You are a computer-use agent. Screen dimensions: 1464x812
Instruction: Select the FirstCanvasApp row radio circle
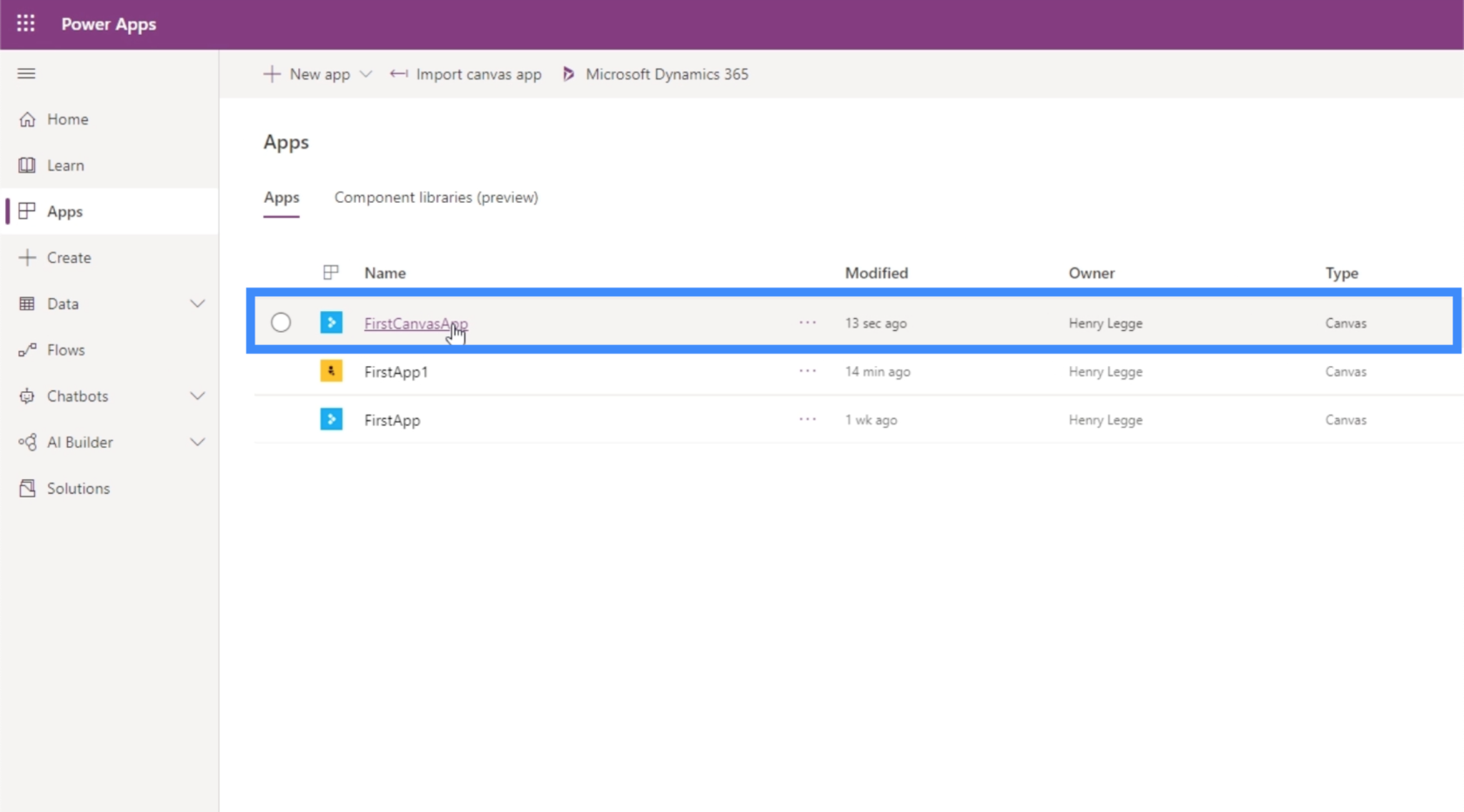(281, 322)
